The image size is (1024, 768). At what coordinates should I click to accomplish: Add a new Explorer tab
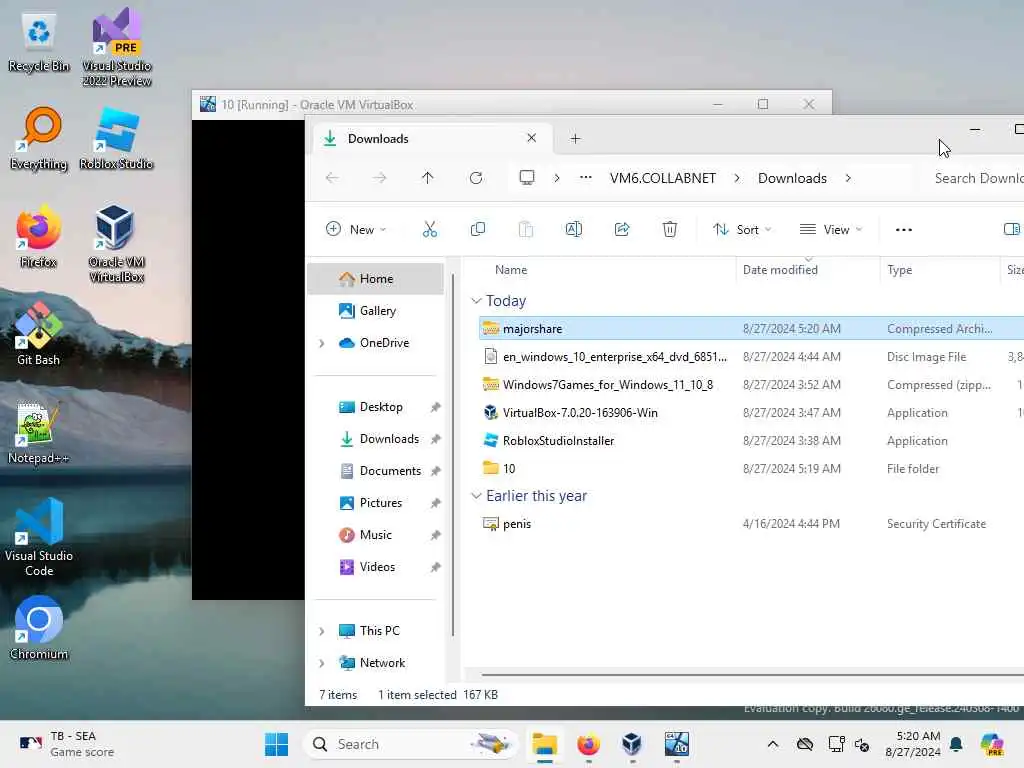pyautogui.click(x=575, y=138)
